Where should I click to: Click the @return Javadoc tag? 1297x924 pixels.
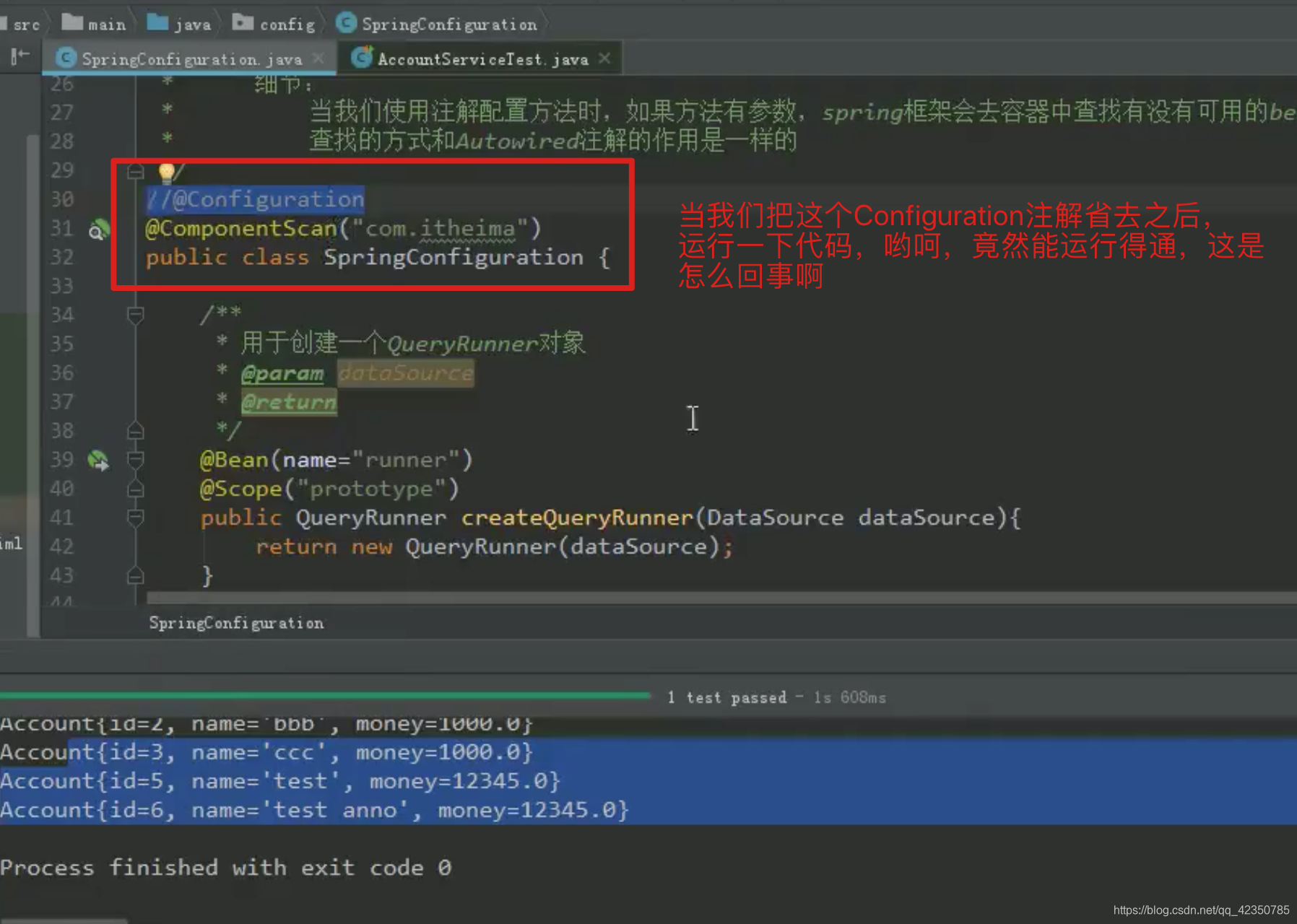pos(289,402)
